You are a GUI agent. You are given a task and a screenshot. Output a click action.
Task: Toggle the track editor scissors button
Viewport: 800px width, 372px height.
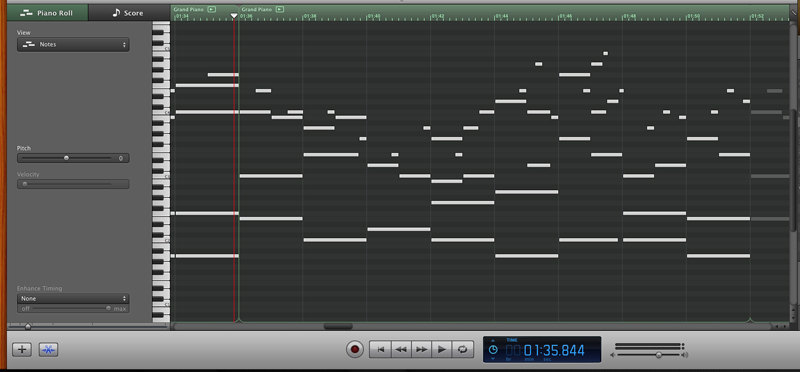(48, 350)
